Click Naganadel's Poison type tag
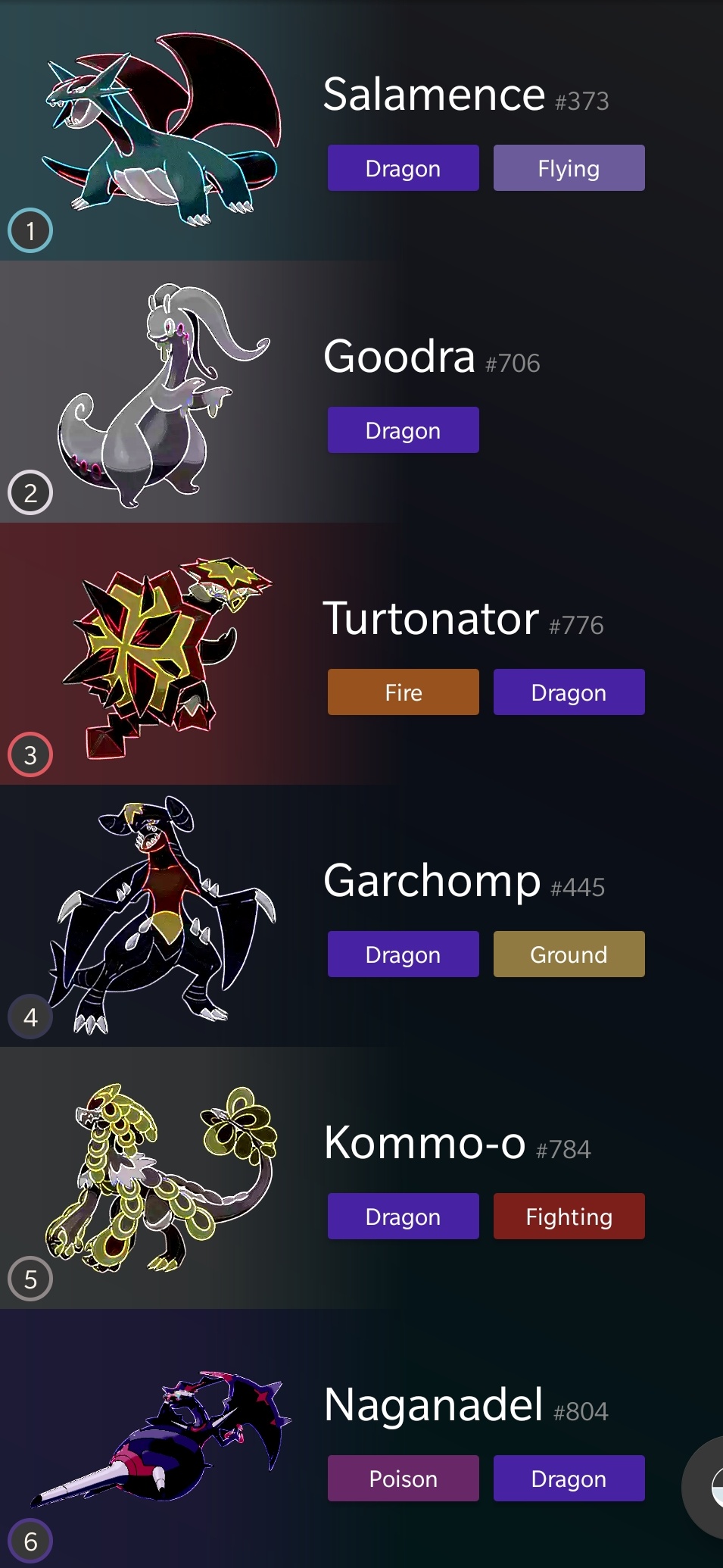 click(x=404, y=1478)
